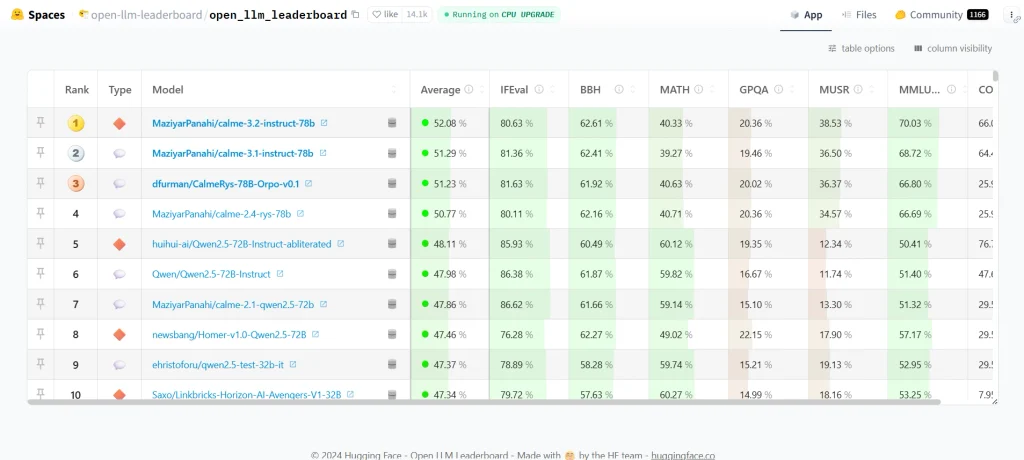Click database details icon for Qwen2.5-72B-Instruct-abliterated
Viewport: 1024px width, 460px height.
[x=392, y=244]
